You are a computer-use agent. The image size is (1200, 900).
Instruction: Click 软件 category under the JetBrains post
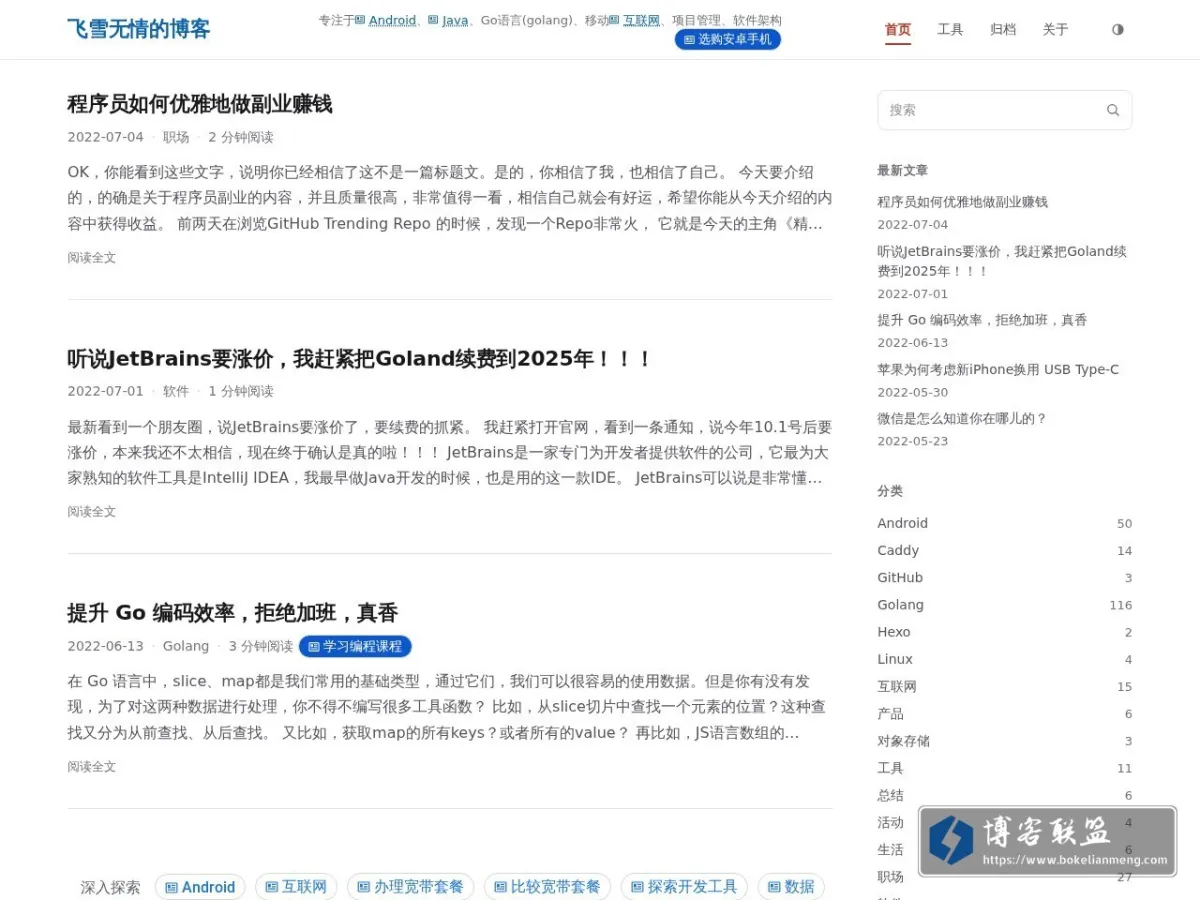(x=176, y=391)
